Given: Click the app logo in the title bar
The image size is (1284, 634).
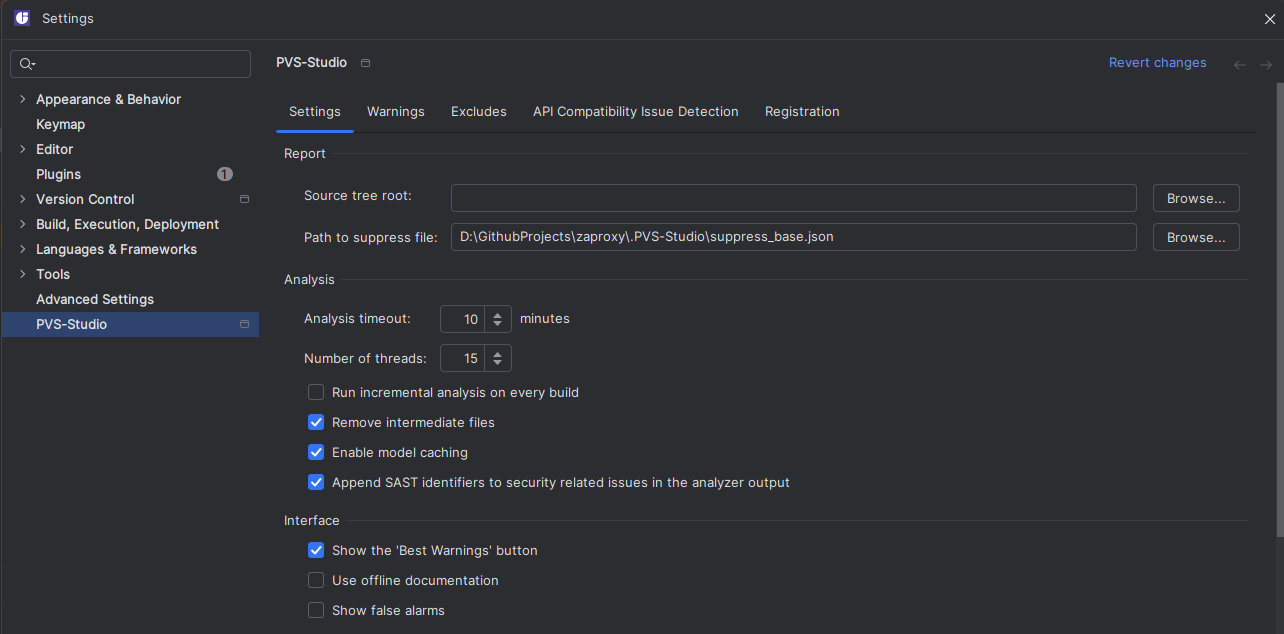Looking at the screenshot, I should point(22,18).
